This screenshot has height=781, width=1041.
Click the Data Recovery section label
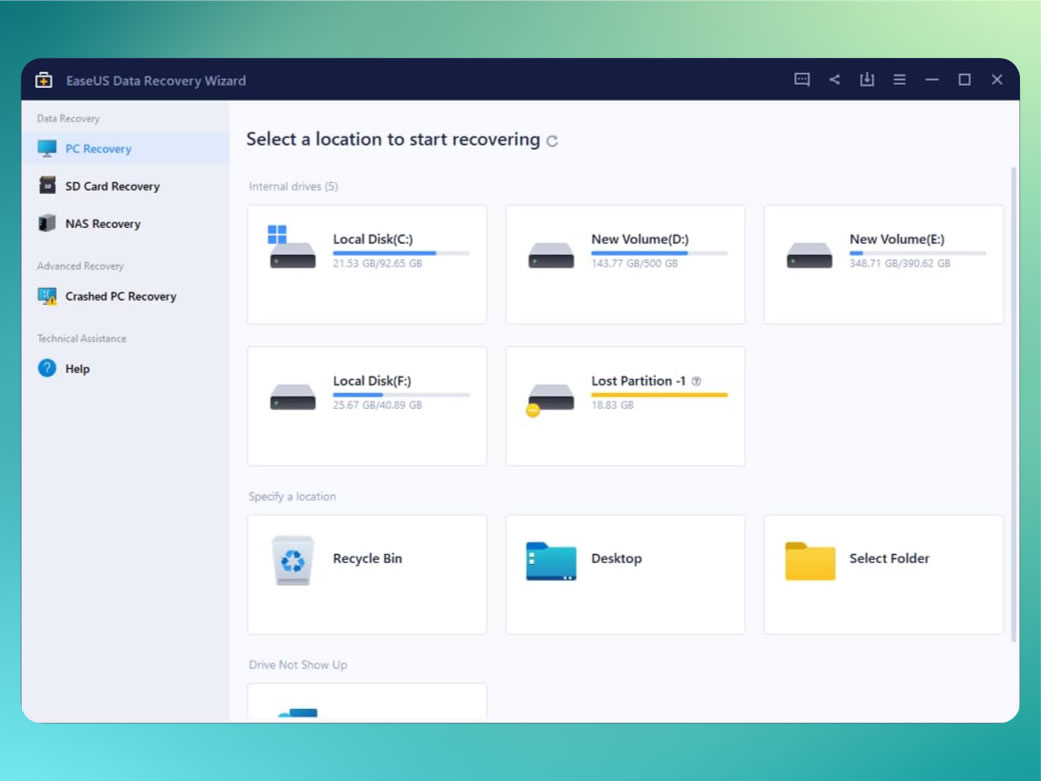click(68, 118)
